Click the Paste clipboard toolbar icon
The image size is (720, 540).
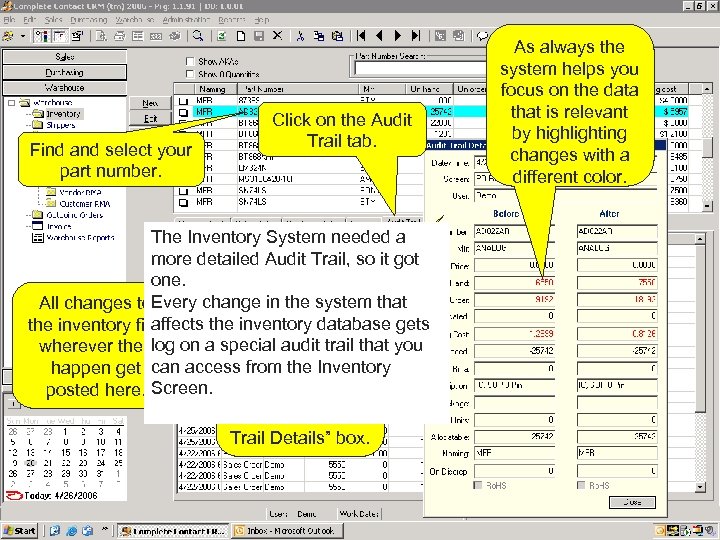pos(337,36)
